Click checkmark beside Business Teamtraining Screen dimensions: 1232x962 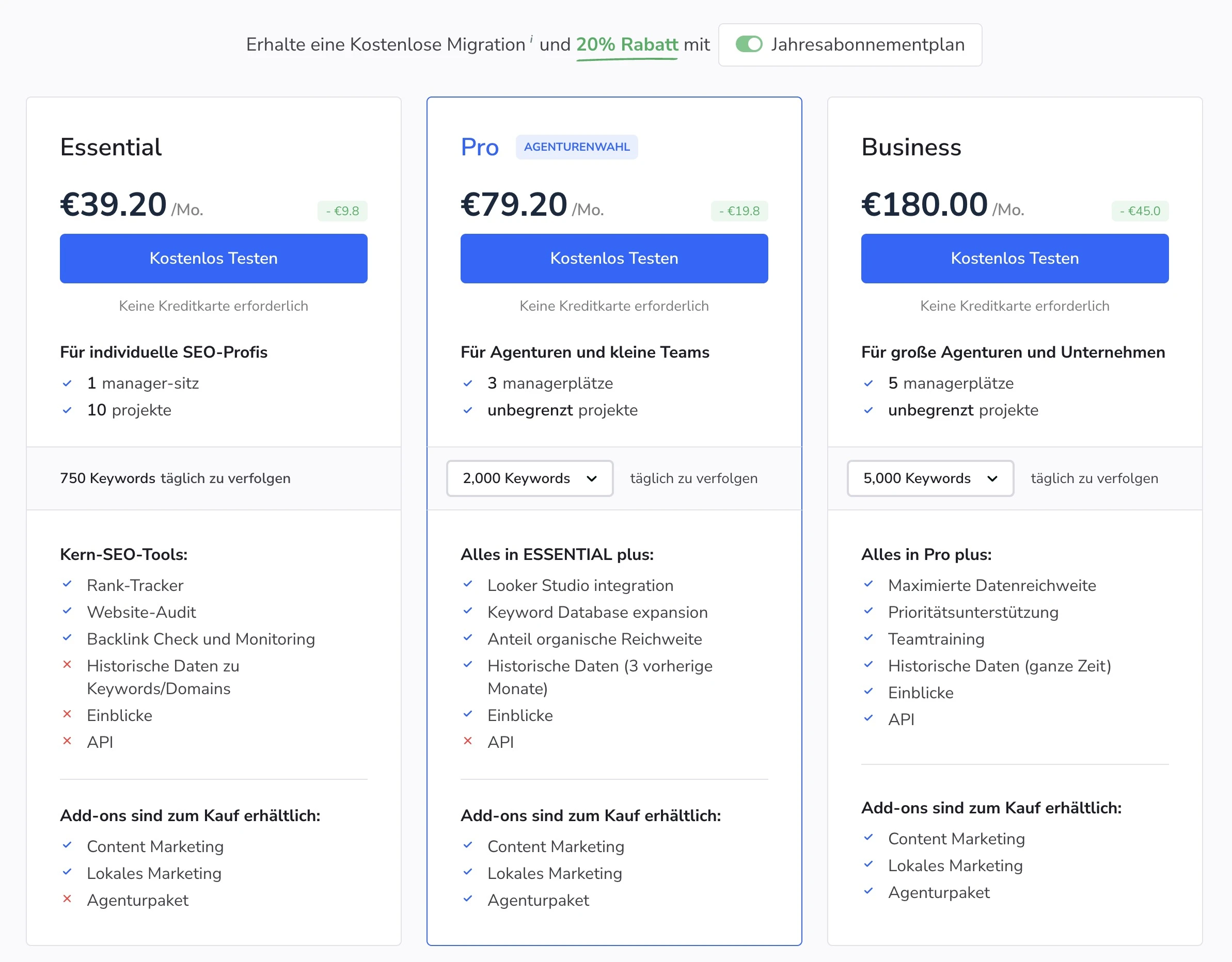tap(868, 638)
